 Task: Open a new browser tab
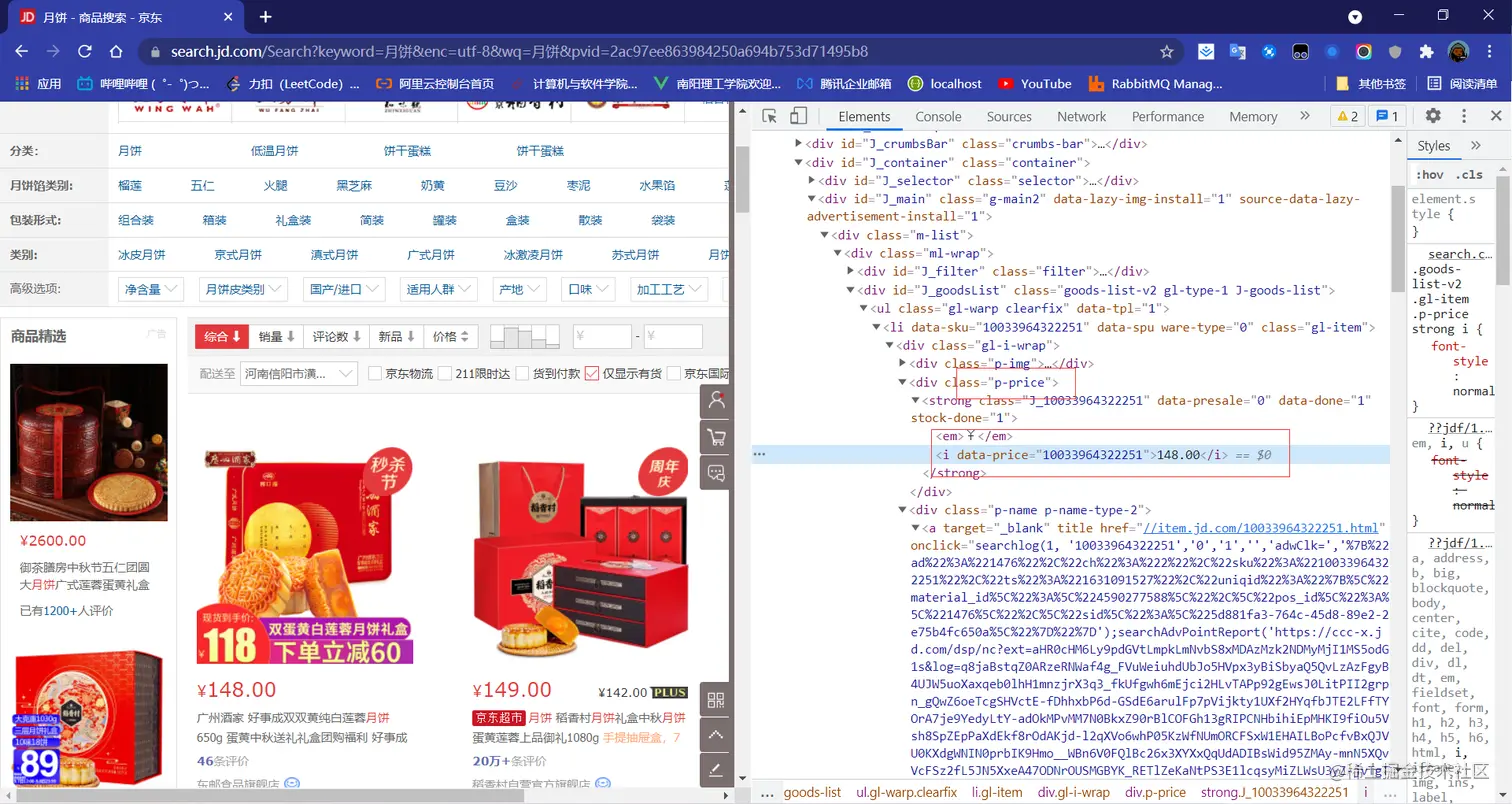click(265, 16)
